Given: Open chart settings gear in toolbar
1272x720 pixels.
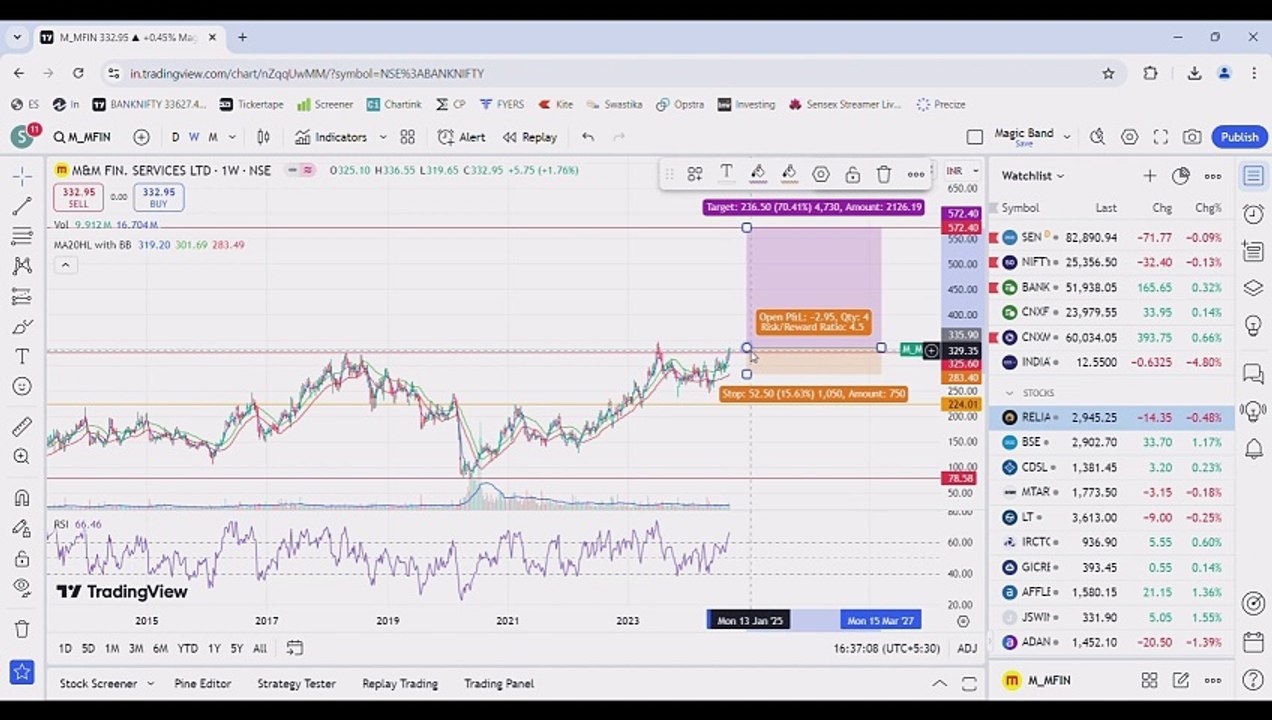Looking at the screenshot, I should click(1129, 137).
